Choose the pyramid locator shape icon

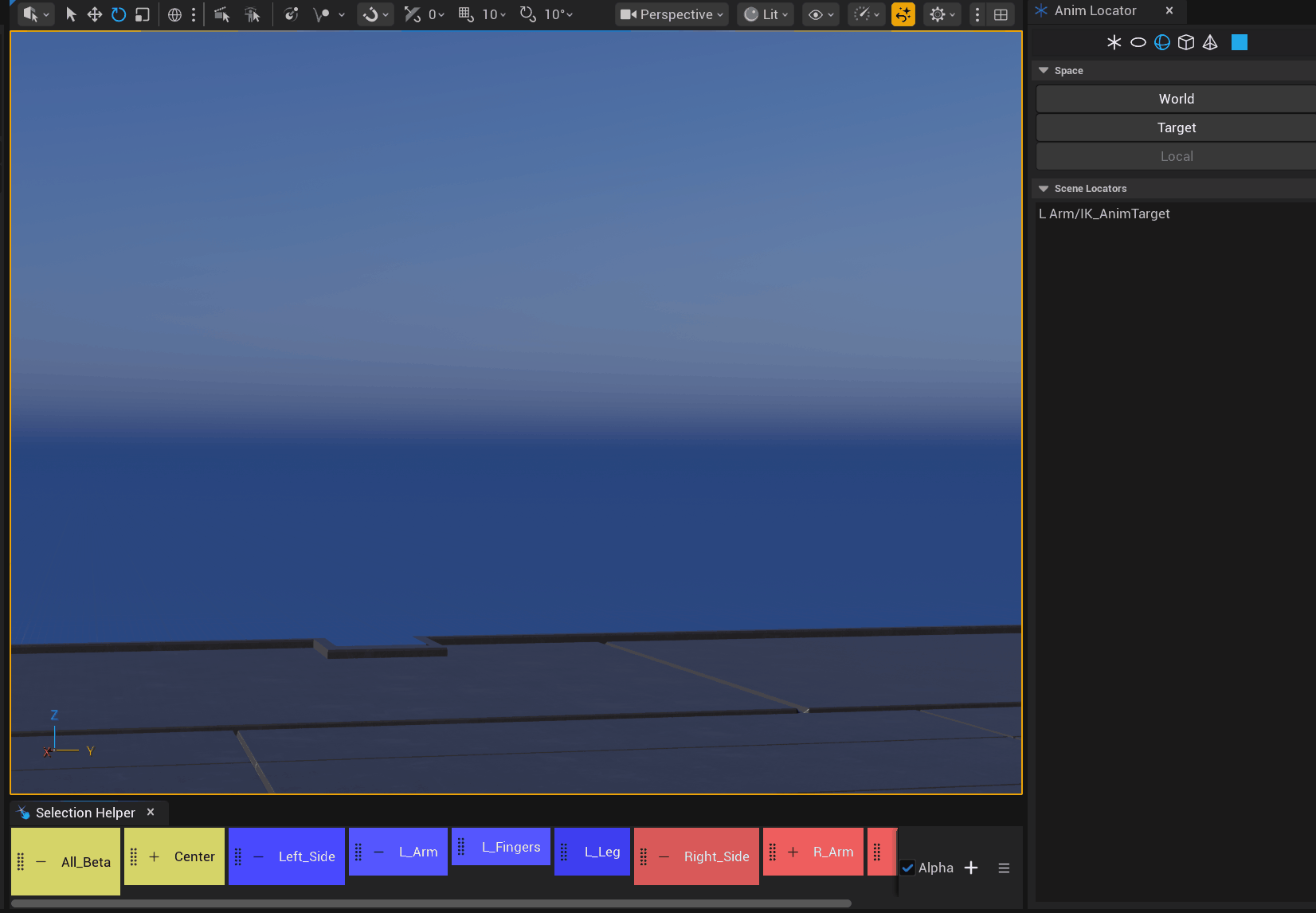pyautogui.click(x=1210, y=43)
